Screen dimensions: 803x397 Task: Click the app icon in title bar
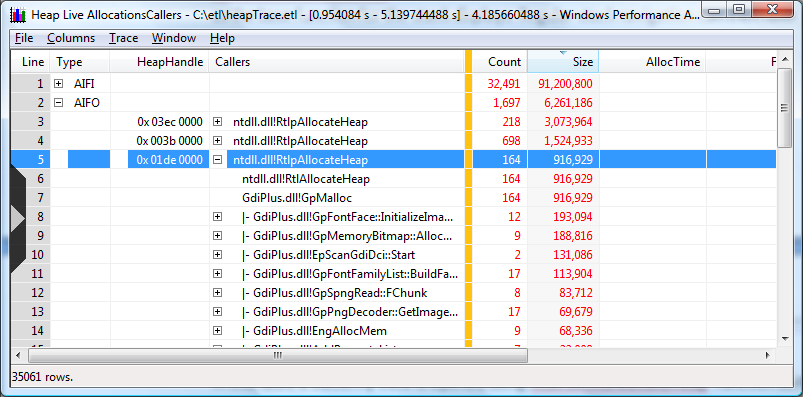point(18,14)
